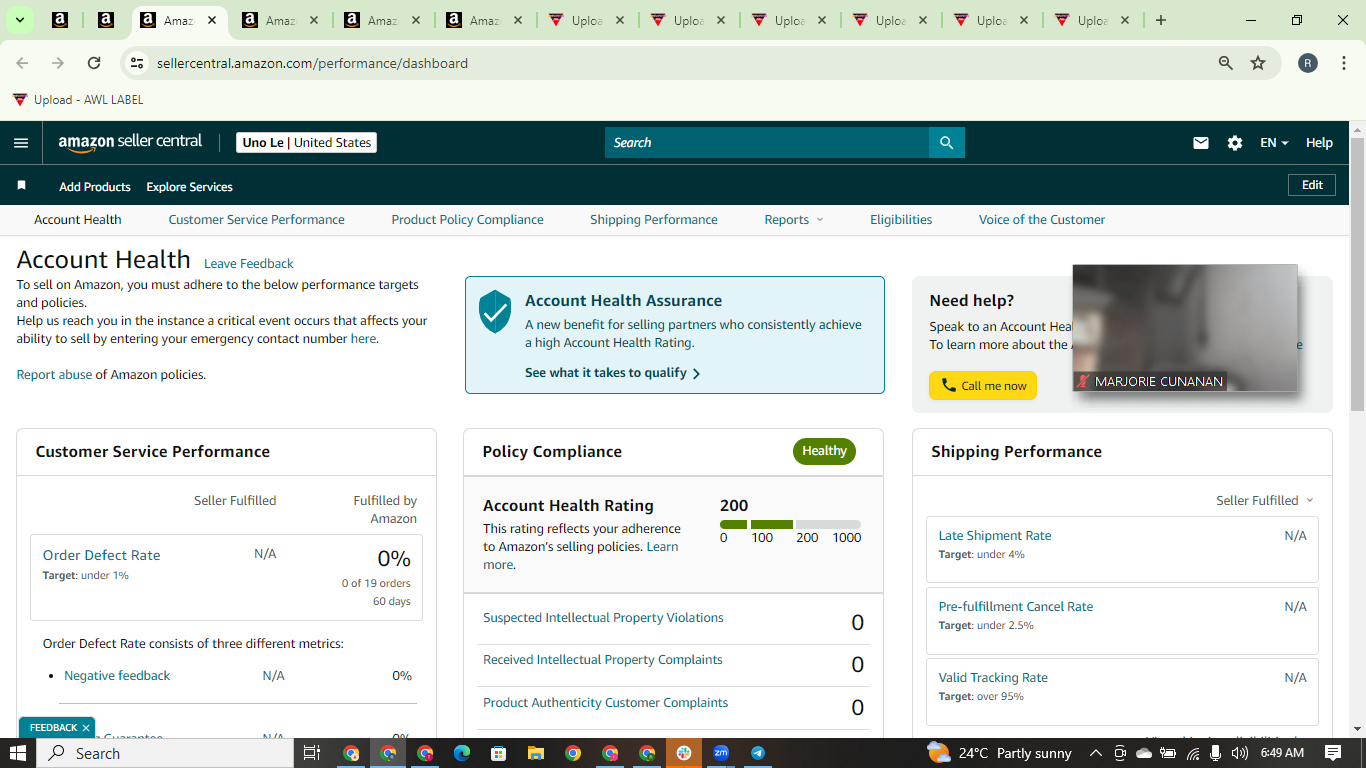This screenshot has height=768, width=1366.
Task: Open Chrome's three-dot menu
Action: coord(1344,63)
